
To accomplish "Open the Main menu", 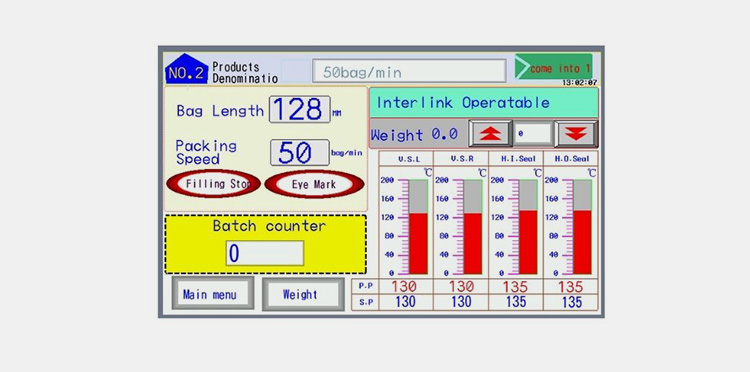I will coord(213,293).
